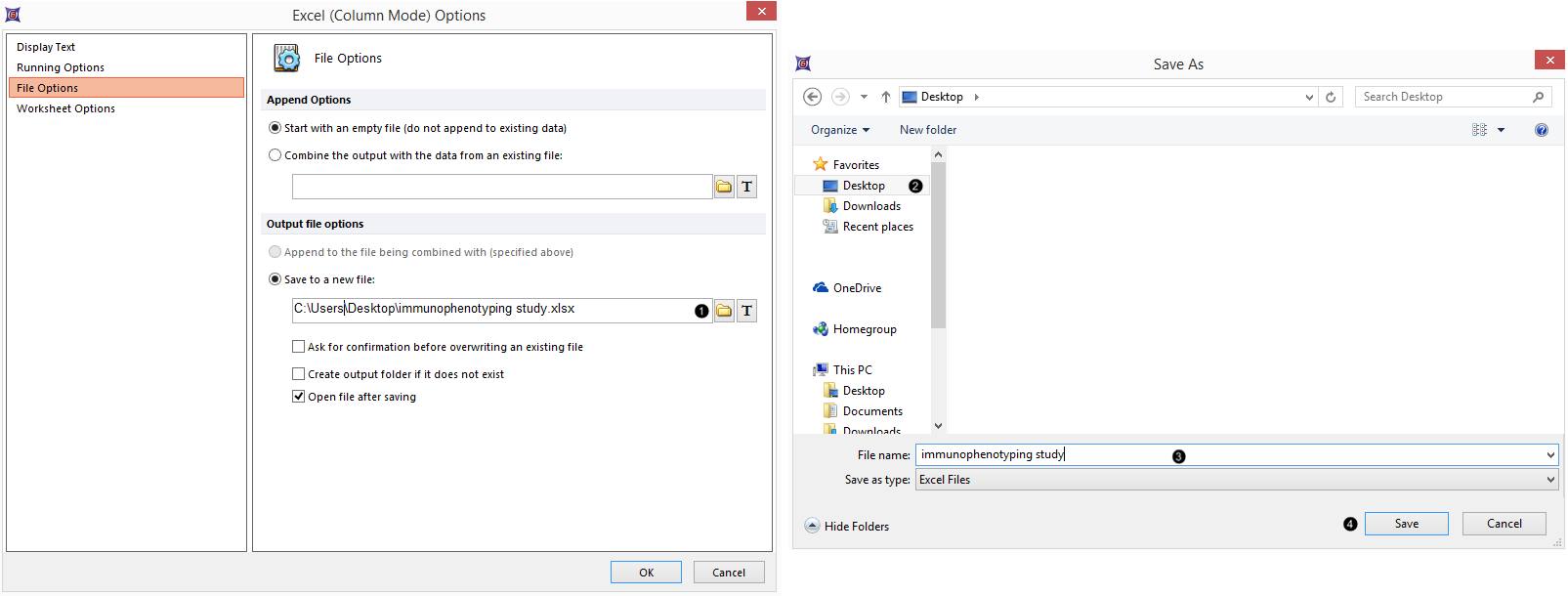Switch to Running Options category

point(61,67)
